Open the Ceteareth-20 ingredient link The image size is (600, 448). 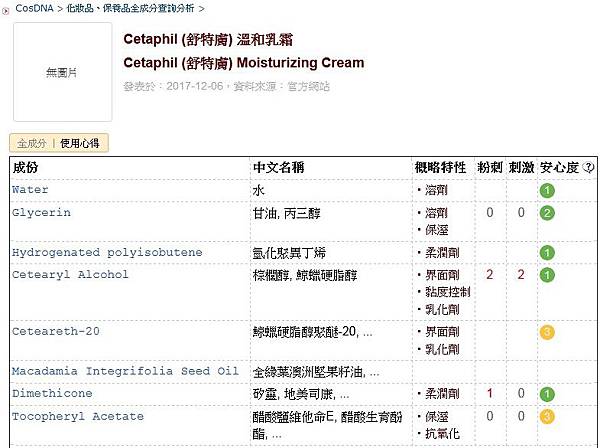tap(55, 331)
